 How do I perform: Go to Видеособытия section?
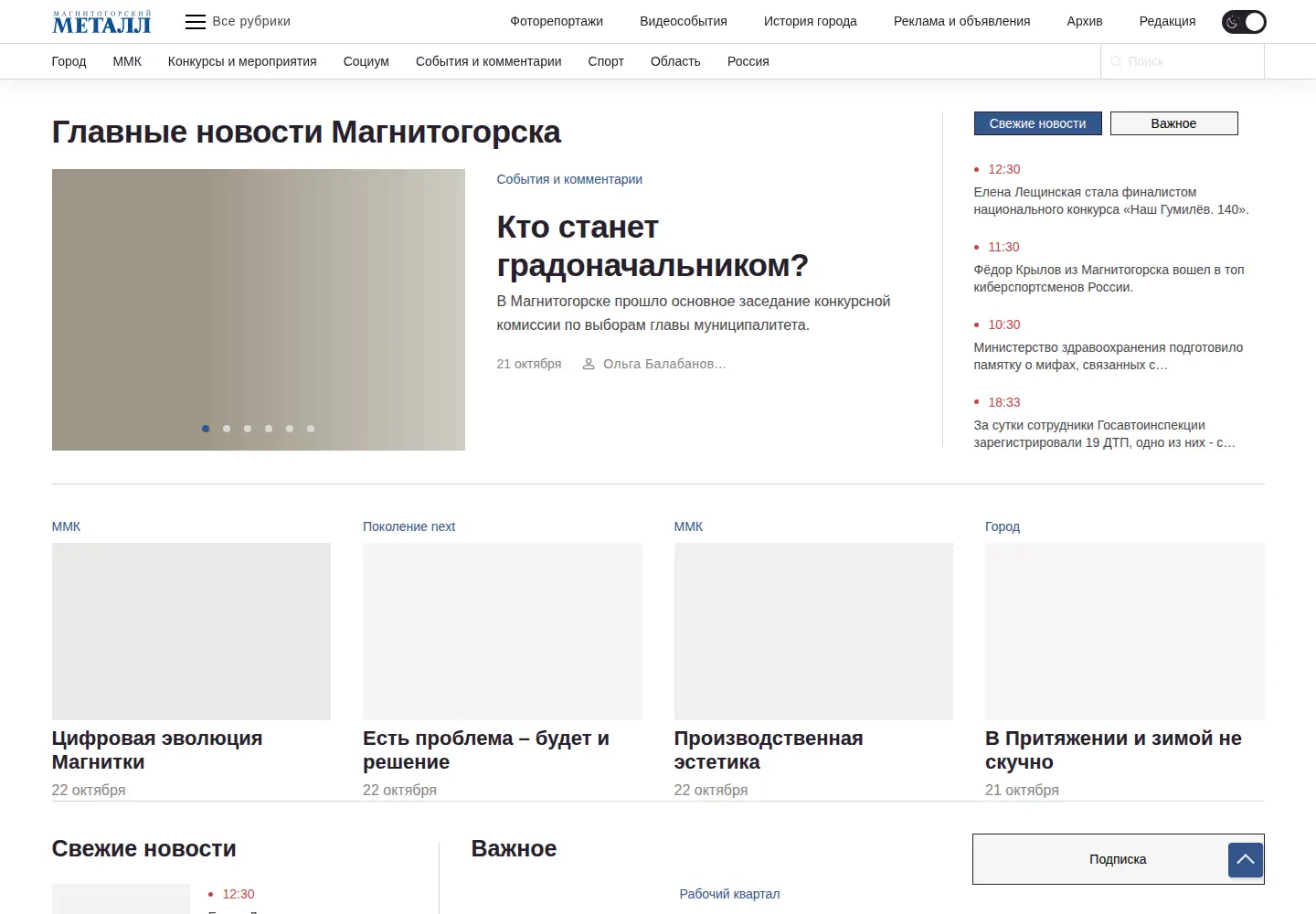click(684, 21)
